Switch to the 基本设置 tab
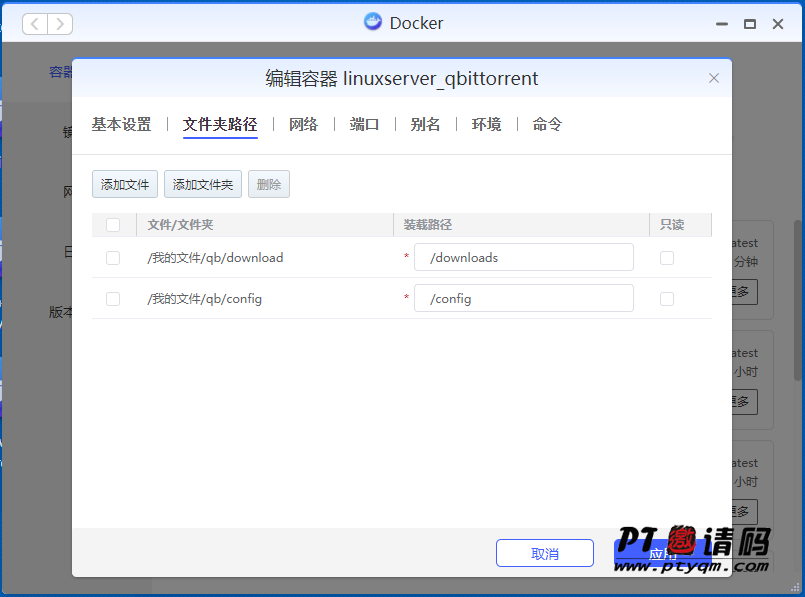This screenshot has height=597, width=805. 121,124
